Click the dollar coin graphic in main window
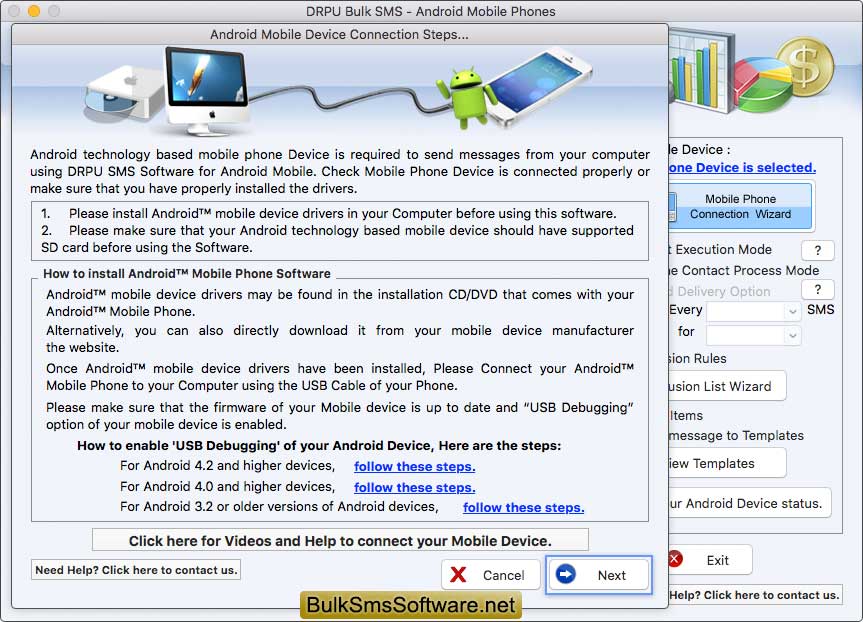This screenshot has height=622, width=863. 806,67
